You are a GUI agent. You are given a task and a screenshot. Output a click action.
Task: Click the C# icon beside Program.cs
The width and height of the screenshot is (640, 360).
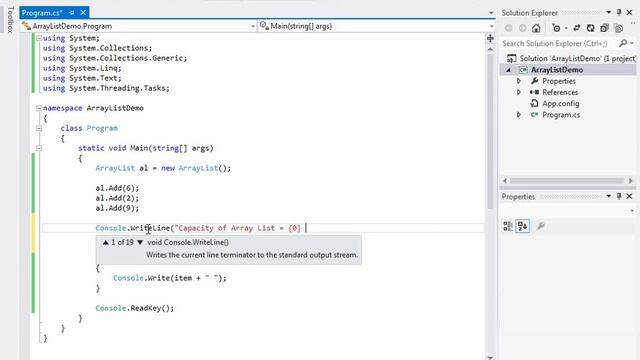point(534,115)
